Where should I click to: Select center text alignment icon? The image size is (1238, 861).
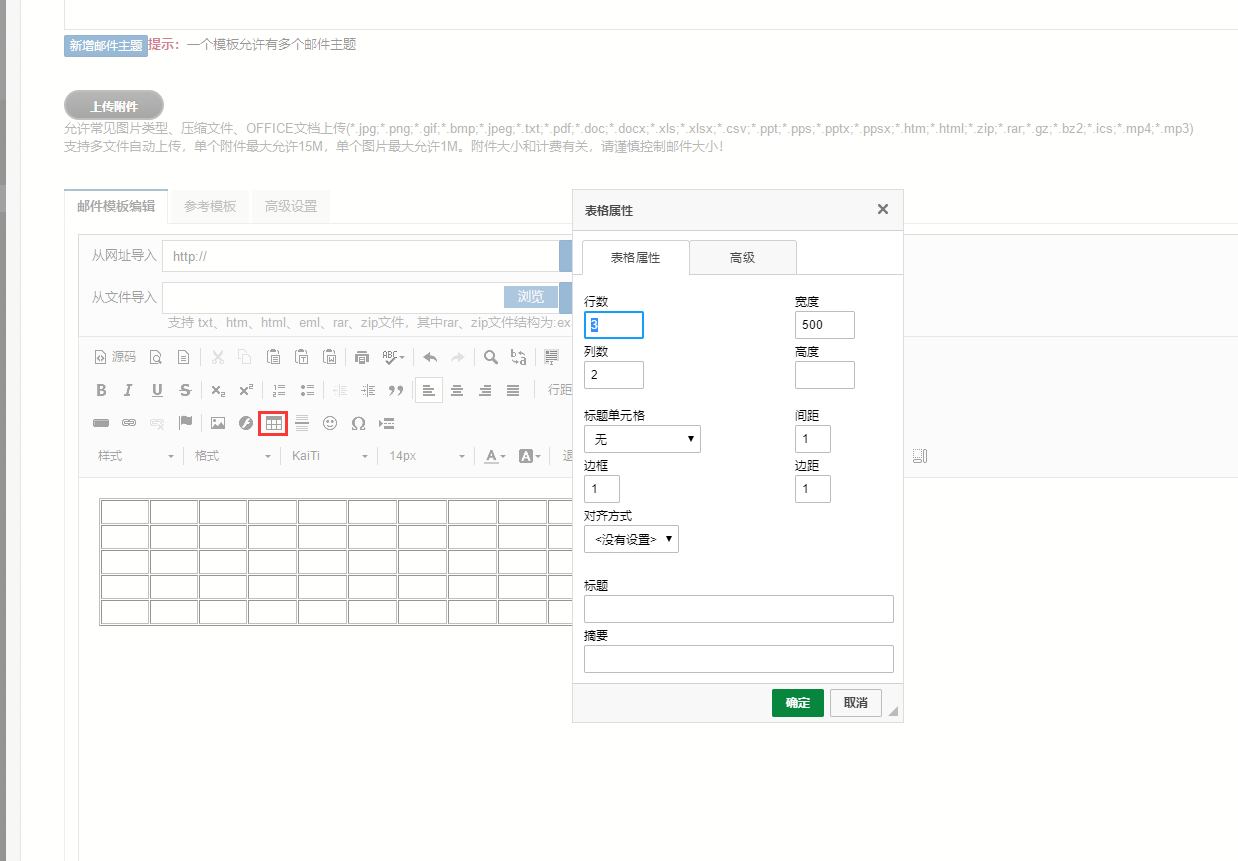pos(457,390)
